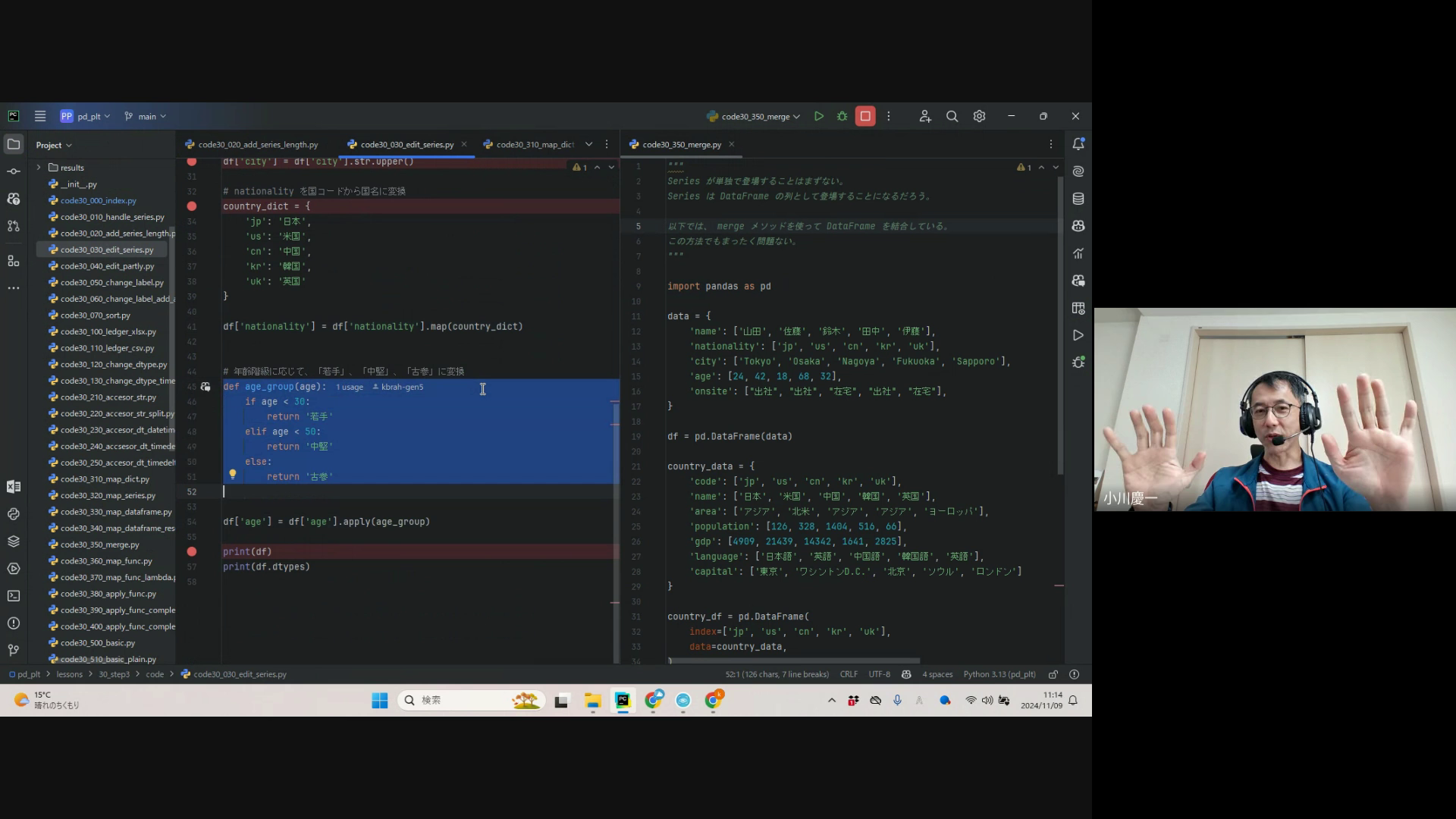Image resolution: width=1456 pixels, height=819 pixels.
Task: Open code30_350_merge.py in project tree
Action: pyautogui.click(x=99, y=544)
